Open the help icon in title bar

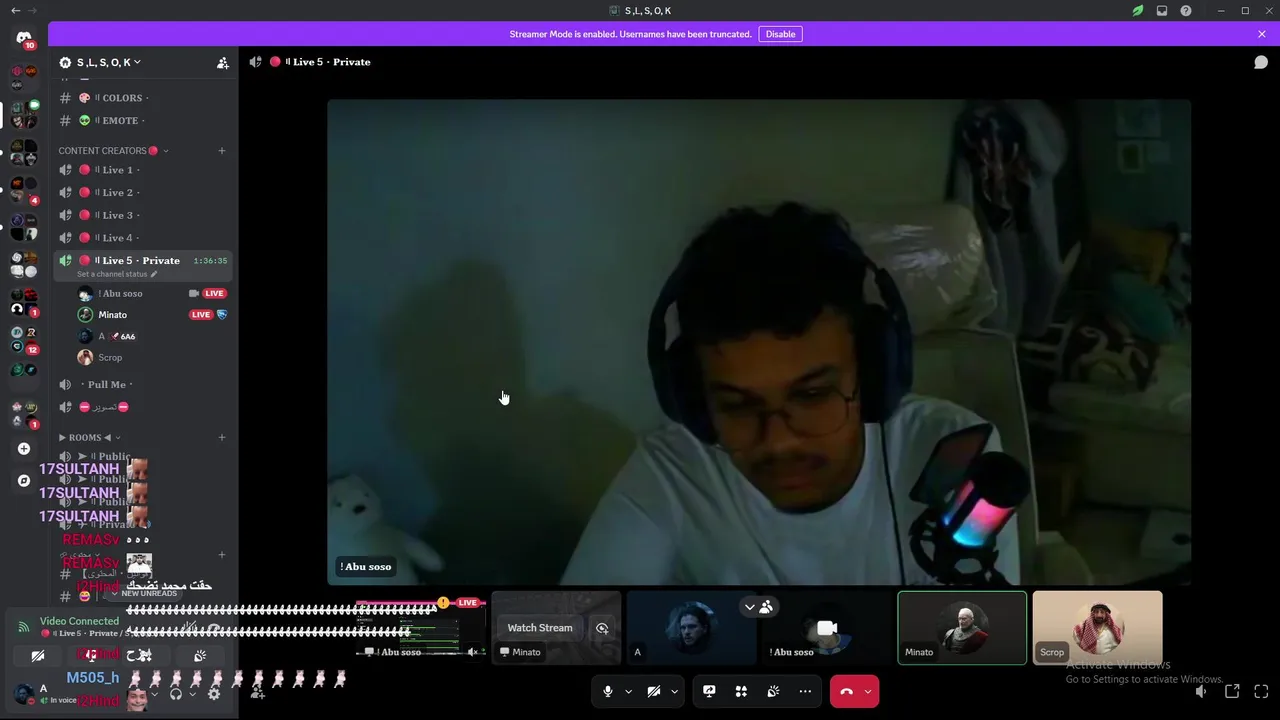coord(1186,11)
